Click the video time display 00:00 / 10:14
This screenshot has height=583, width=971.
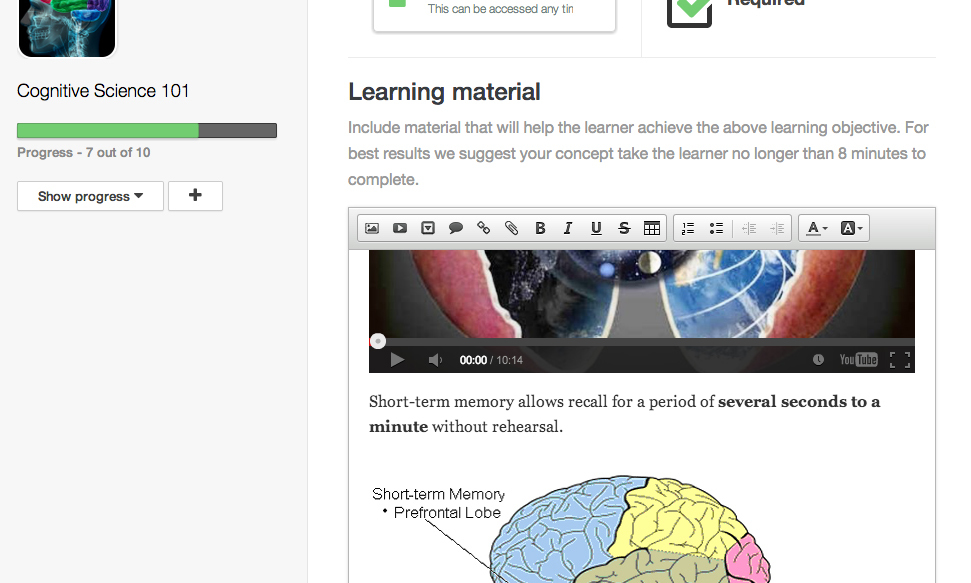(x=491, y=360)
